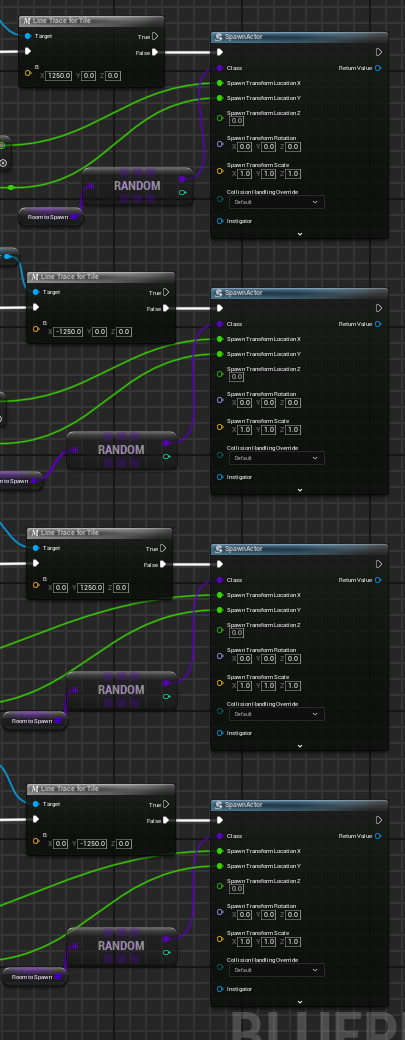The width and height of the screenshot is (405, 1040).
Task: Expand advanced pins arrow on the bottom SpawnActor node
Action: (x=300, y=1002)
